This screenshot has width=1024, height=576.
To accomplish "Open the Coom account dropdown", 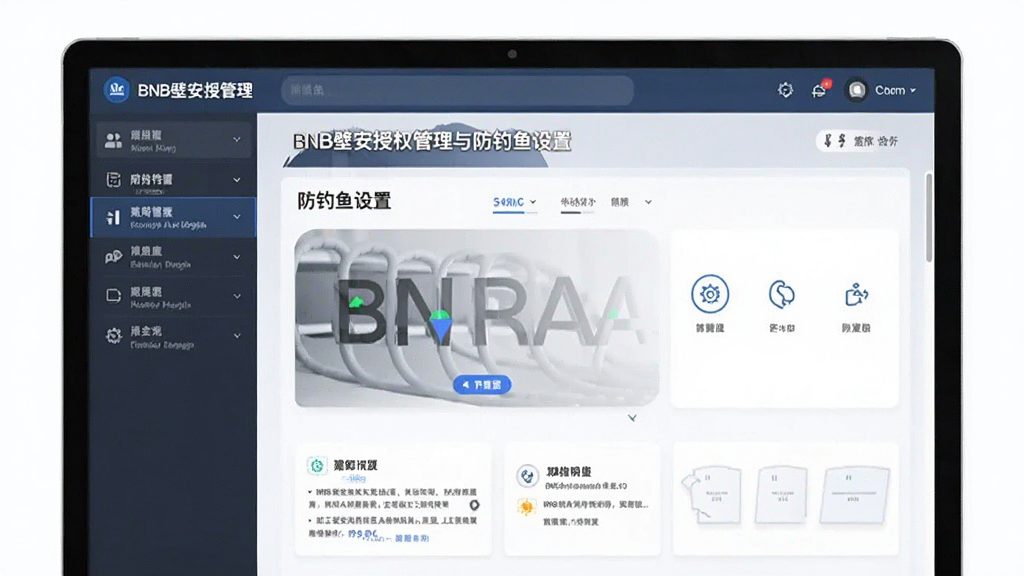I will 895,90.
